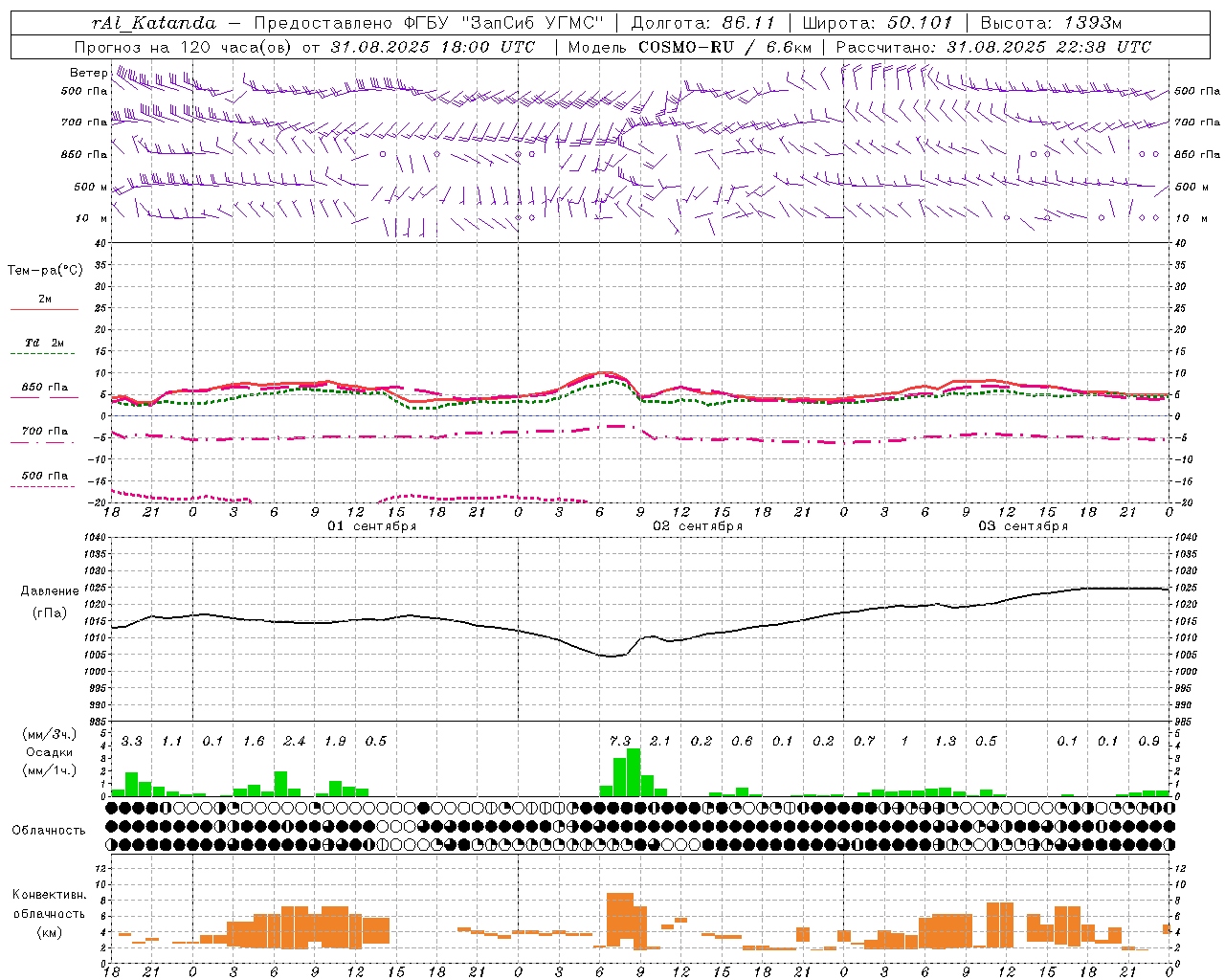Click the 1.3 precipitation total value
1225x980 pixels.
coord(946,741)
